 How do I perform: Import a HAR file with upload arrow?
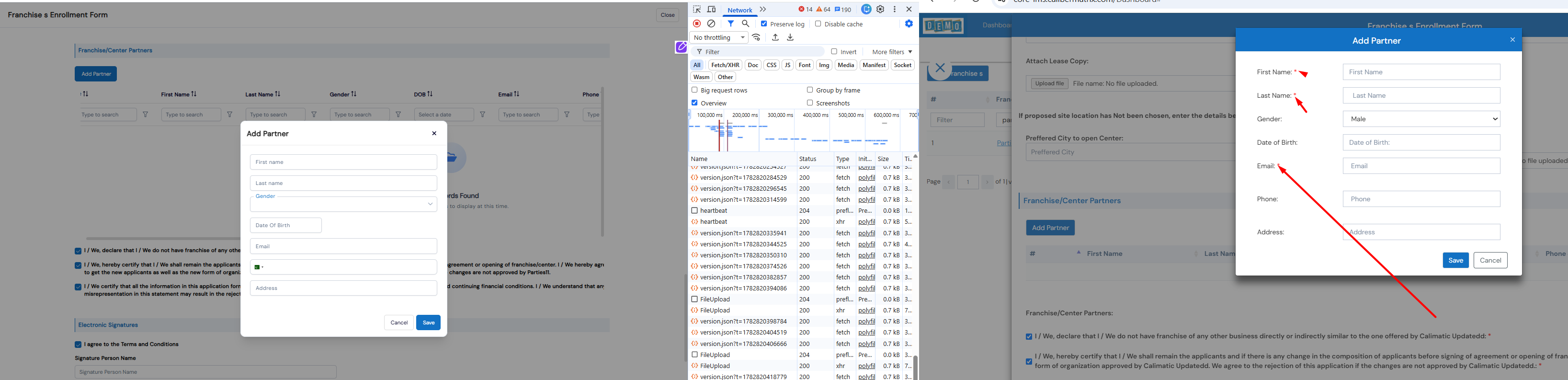(775, 37)
